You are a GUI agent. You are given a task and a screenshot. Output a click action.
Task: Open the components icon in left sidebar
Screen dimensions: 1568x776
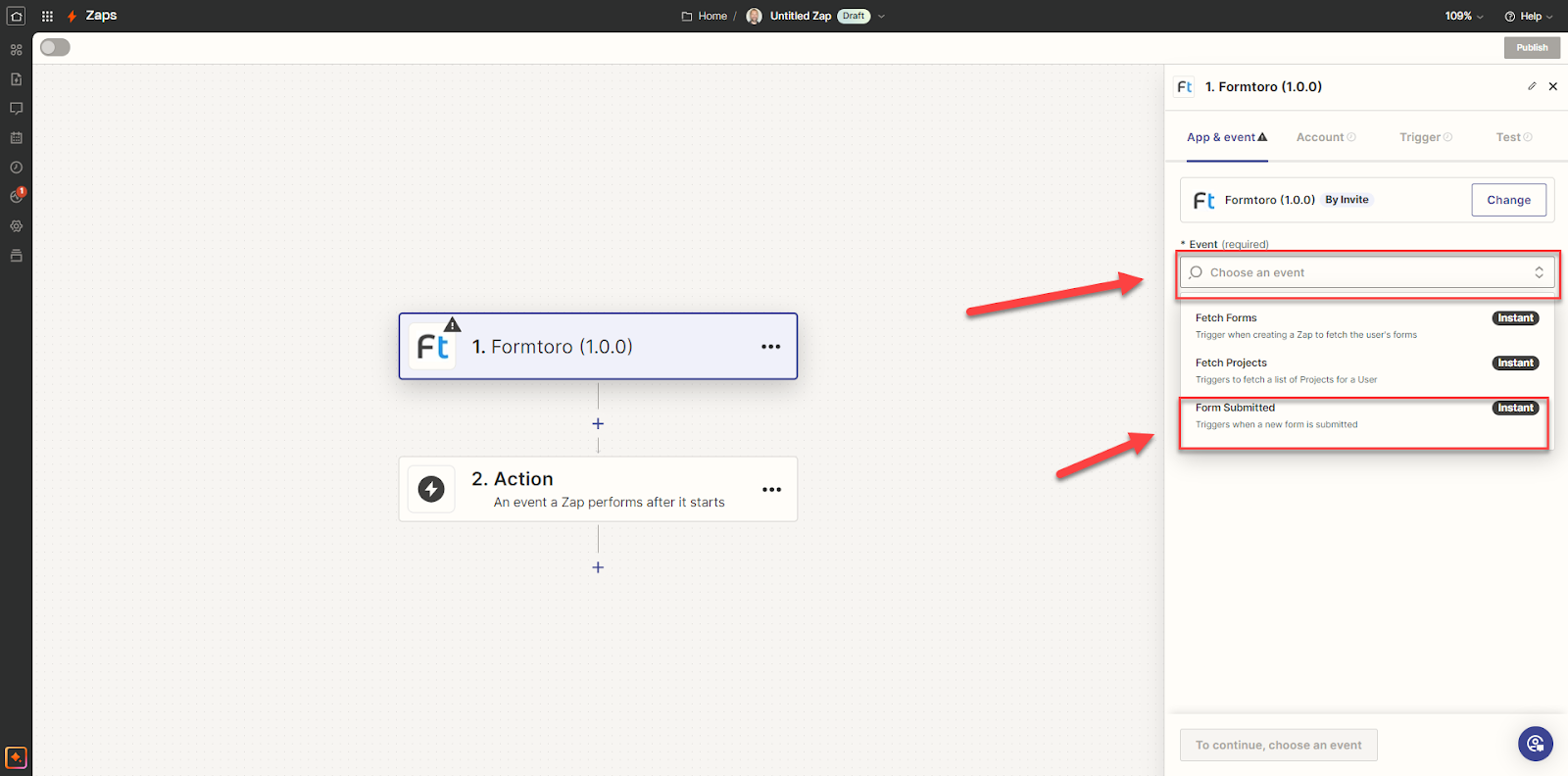pyautogui.click(x=16, y=50)
